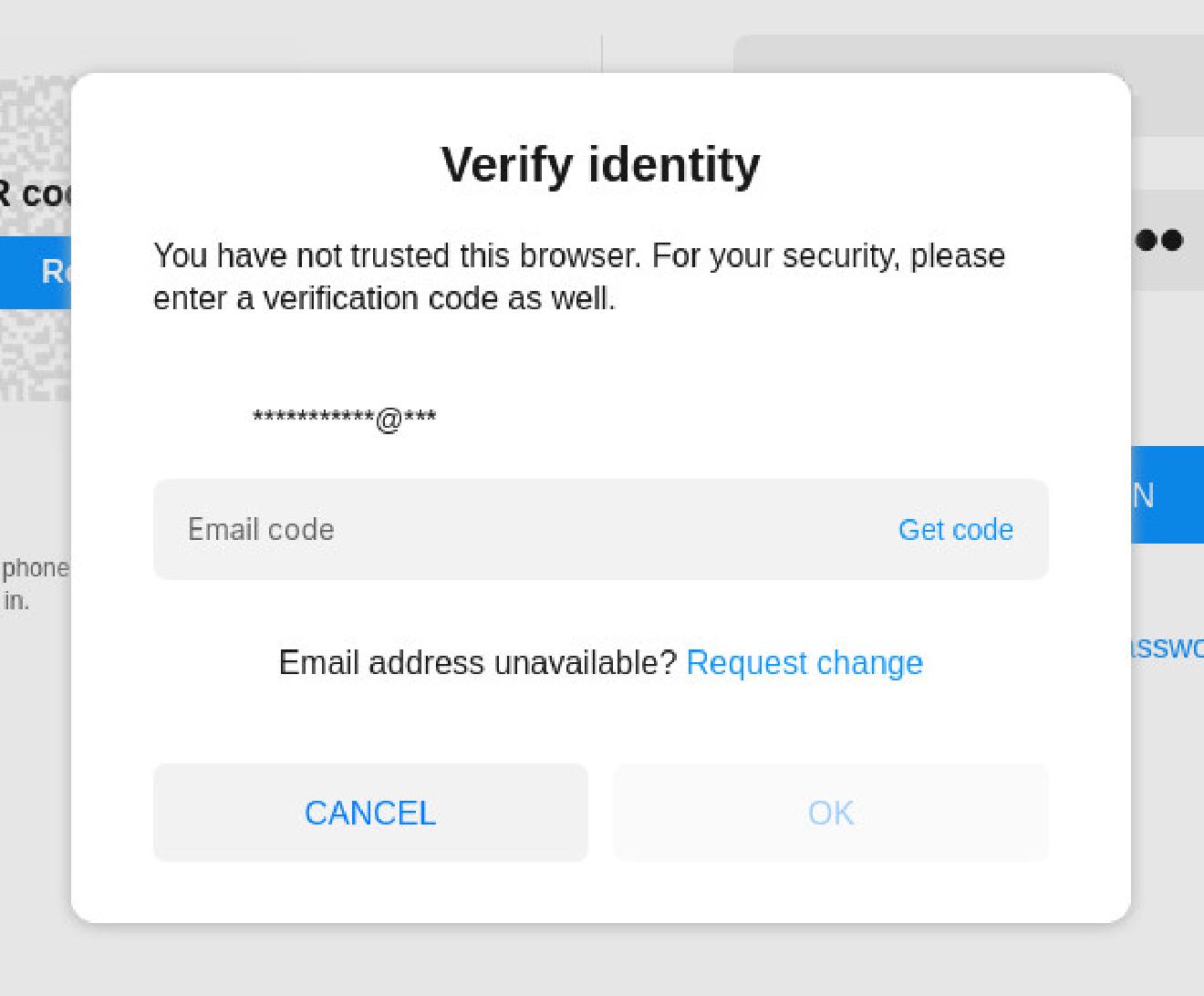Click the cut-off QR code label text
Screen dimensions: 1204x996
(x=35, y=194)
